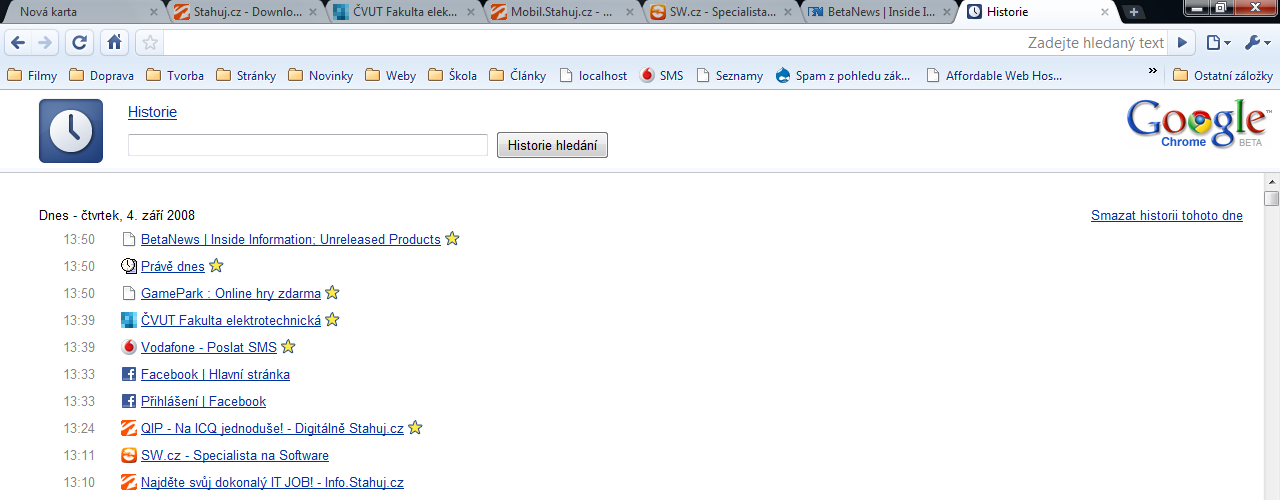The image size is (1280, 500).
Task: Click the star beside Vodafone - Poslat SMS
Action: (288, 347)
